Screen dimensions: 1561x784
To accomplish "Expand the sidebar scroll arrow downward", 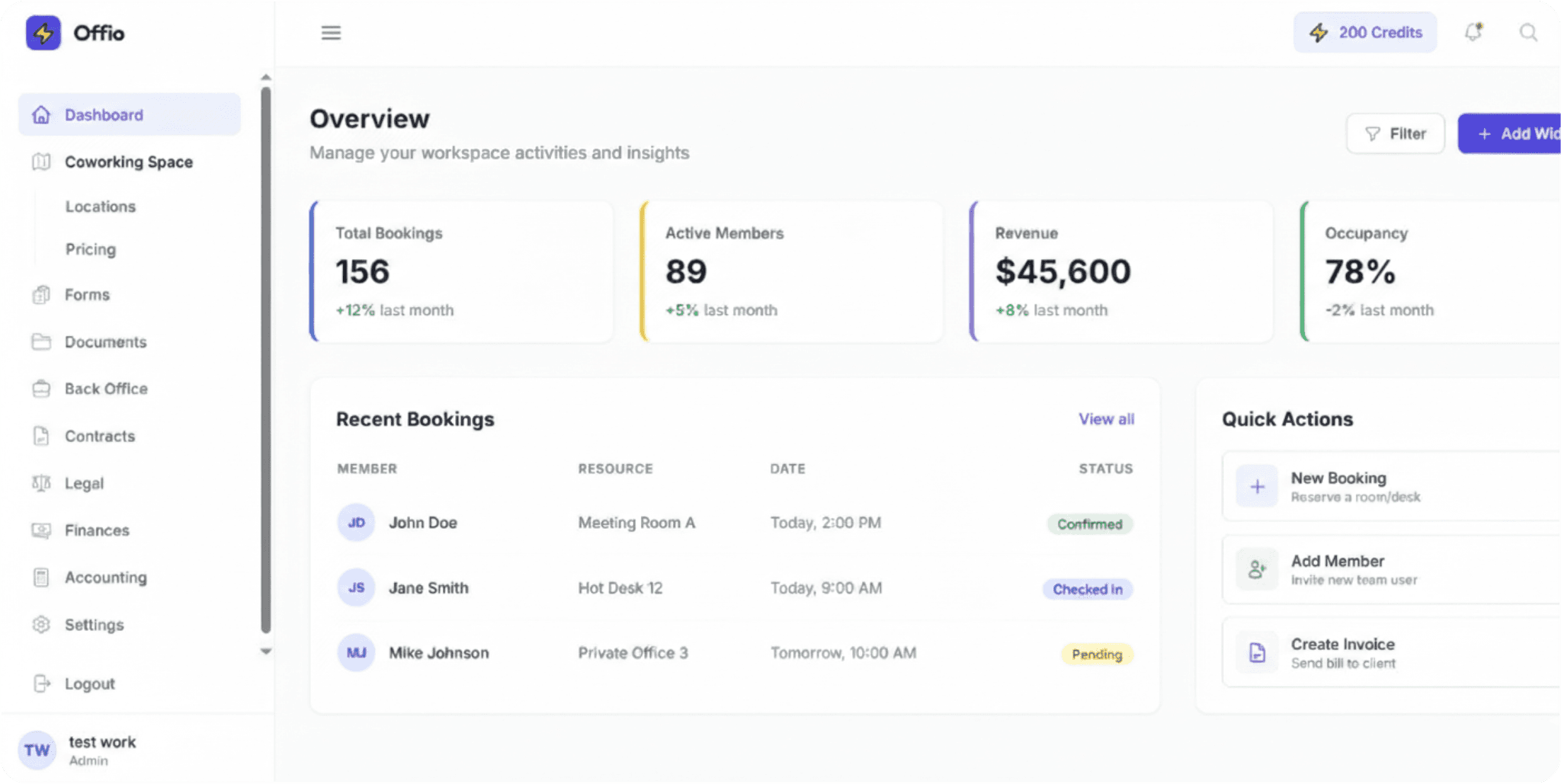I will click(266, 651).
